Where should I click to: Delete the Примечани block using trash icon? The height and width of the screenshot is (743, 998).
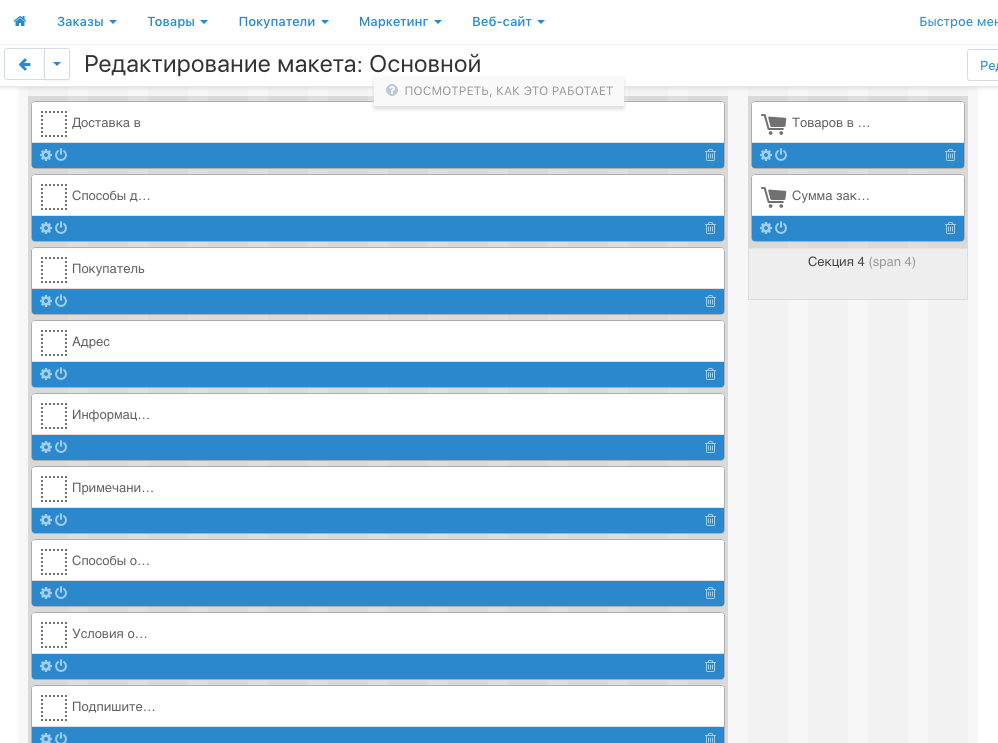[710, 520]
